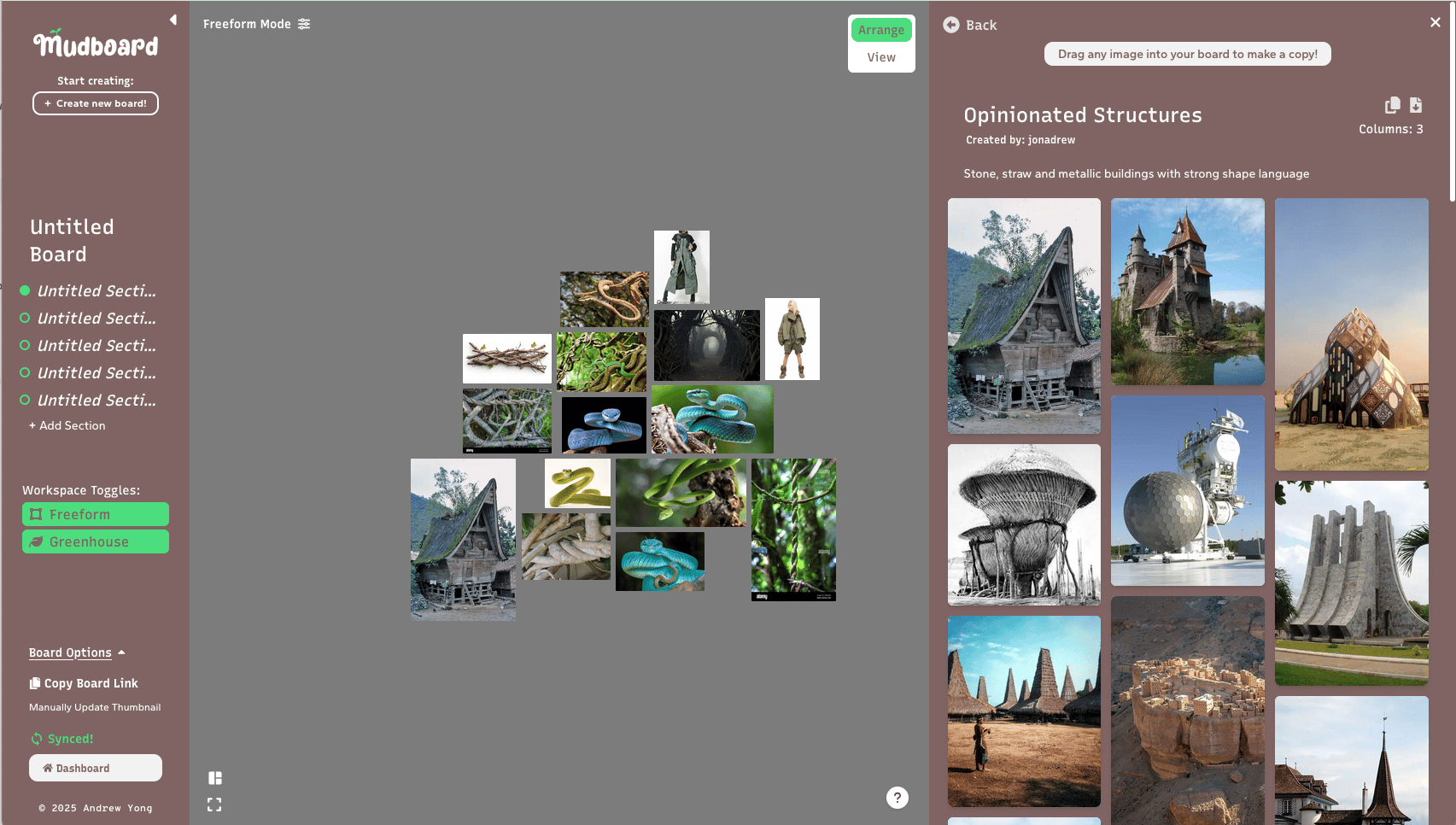Image resolution: width=1456 pixels, height=825 pixels.
Task: Click the download board icon
Action: click(1416, 105)
